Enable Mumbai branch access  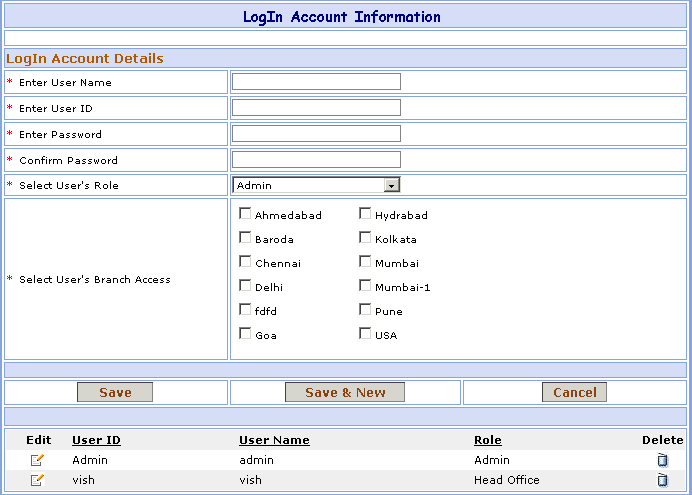365,262
